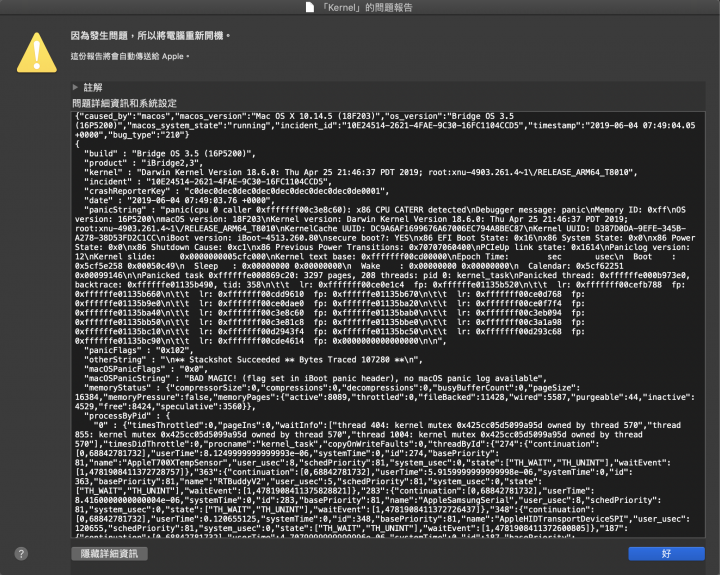Click the "incident" : "10E24514-2621..." line
Screen dimensions: 720x575
(x=208, y=182)
